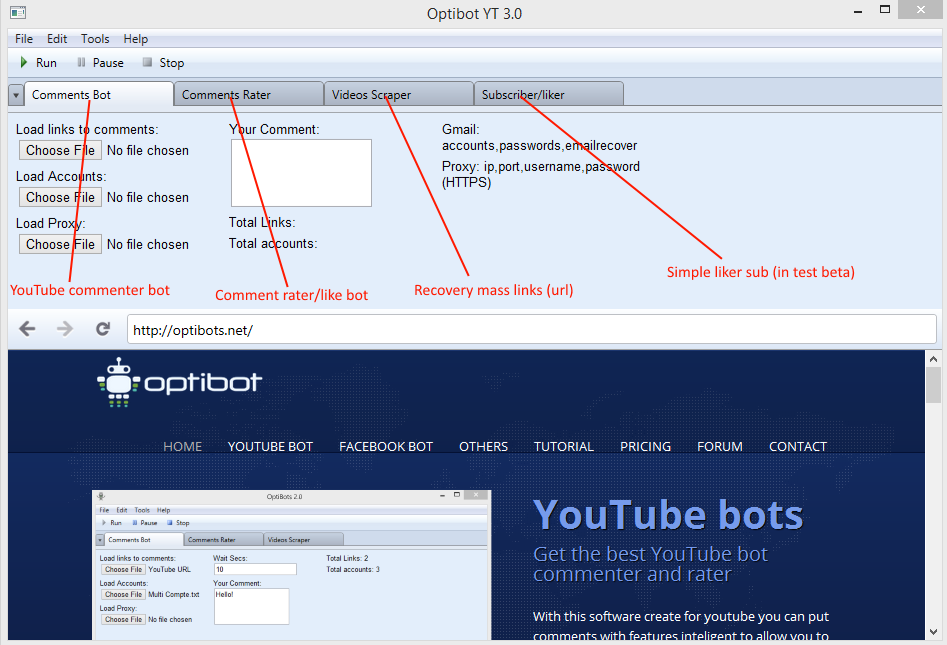Click the Stop square icon
Screen dimensions: 947x645
point(147,62)
